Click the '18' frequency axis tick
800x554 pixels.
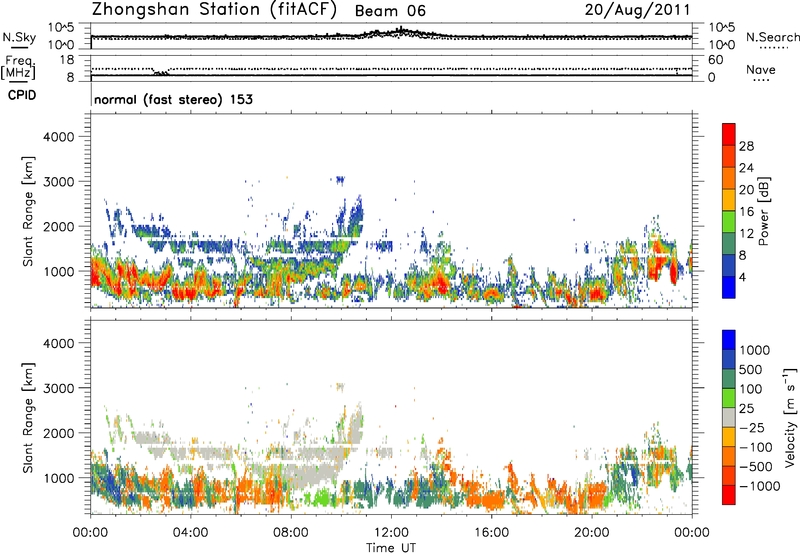[x=67, y=60]
